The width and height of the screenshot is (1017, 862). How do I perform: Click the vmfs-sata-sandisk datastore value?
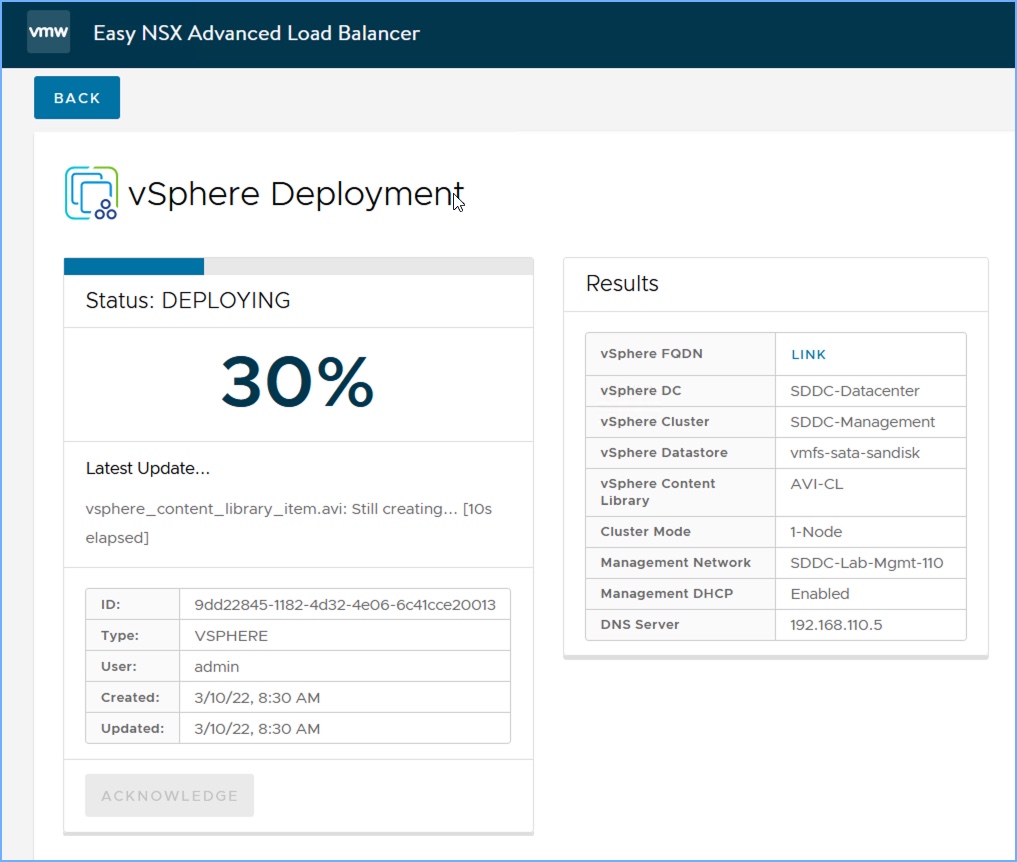854,453
